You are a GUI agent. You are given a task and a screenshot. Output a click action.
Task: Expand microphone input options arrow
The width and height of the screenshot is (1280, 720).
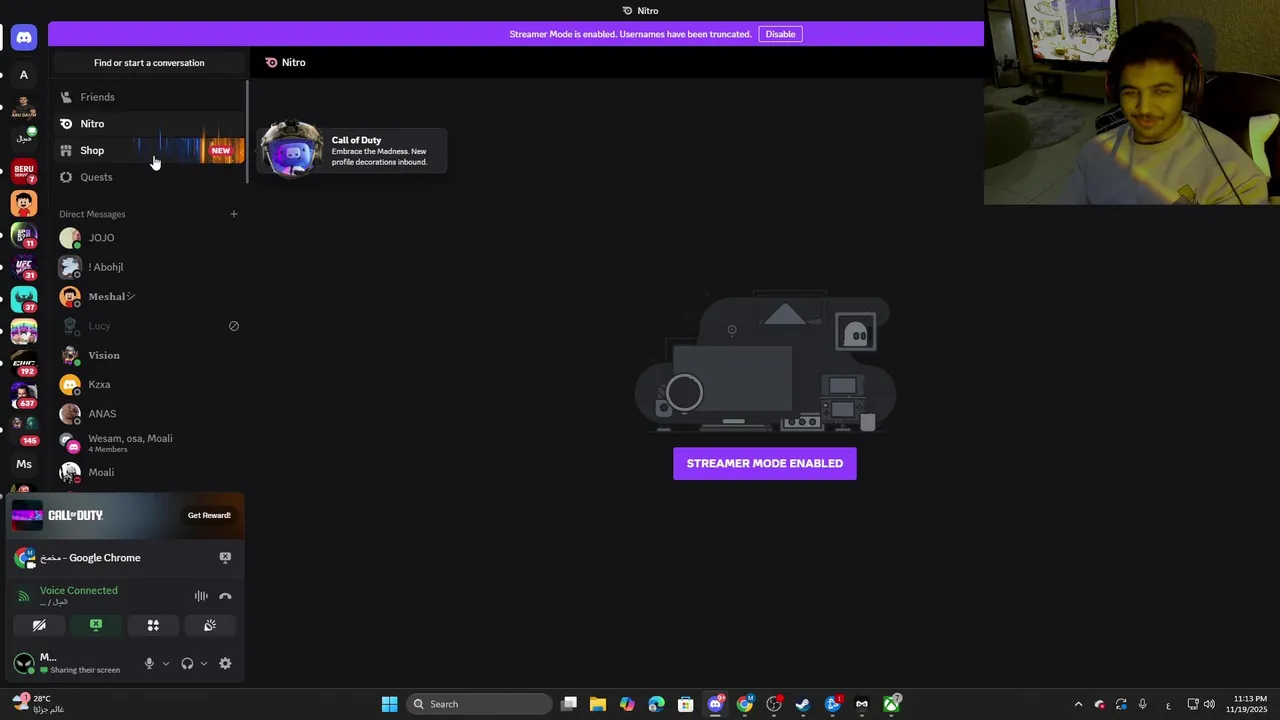(166, 664)
